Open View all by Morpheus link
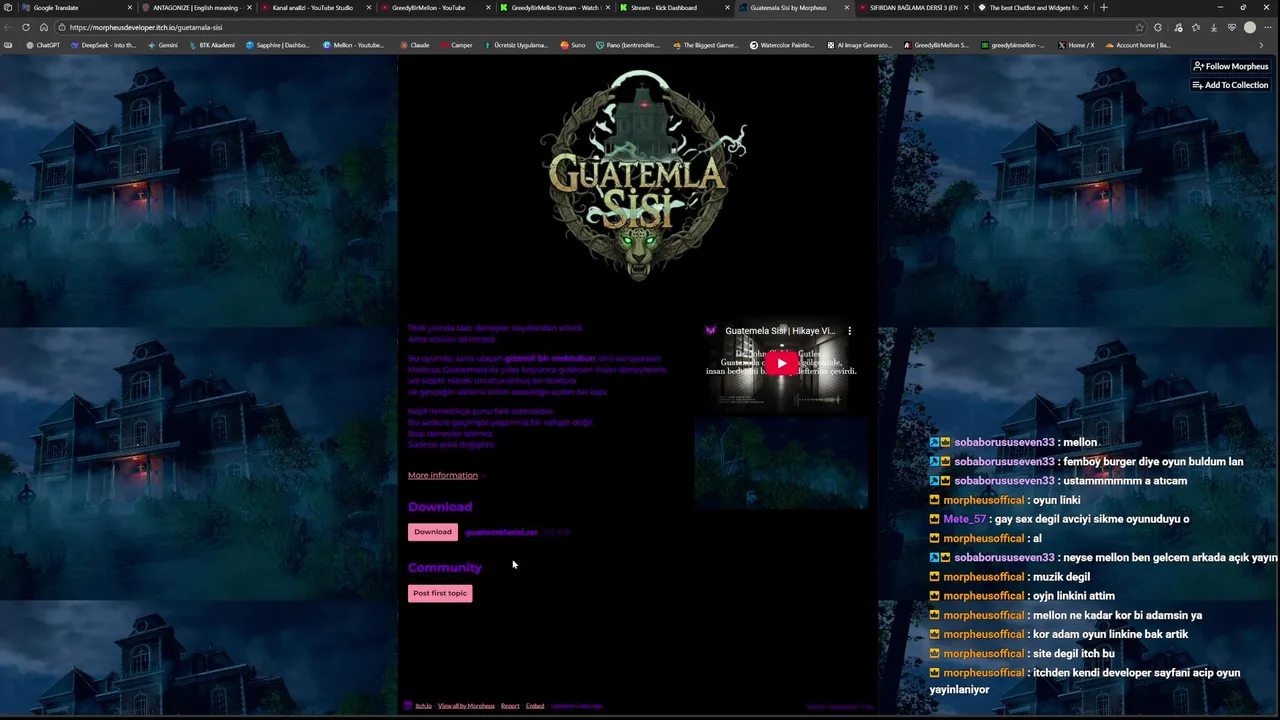 466,706
